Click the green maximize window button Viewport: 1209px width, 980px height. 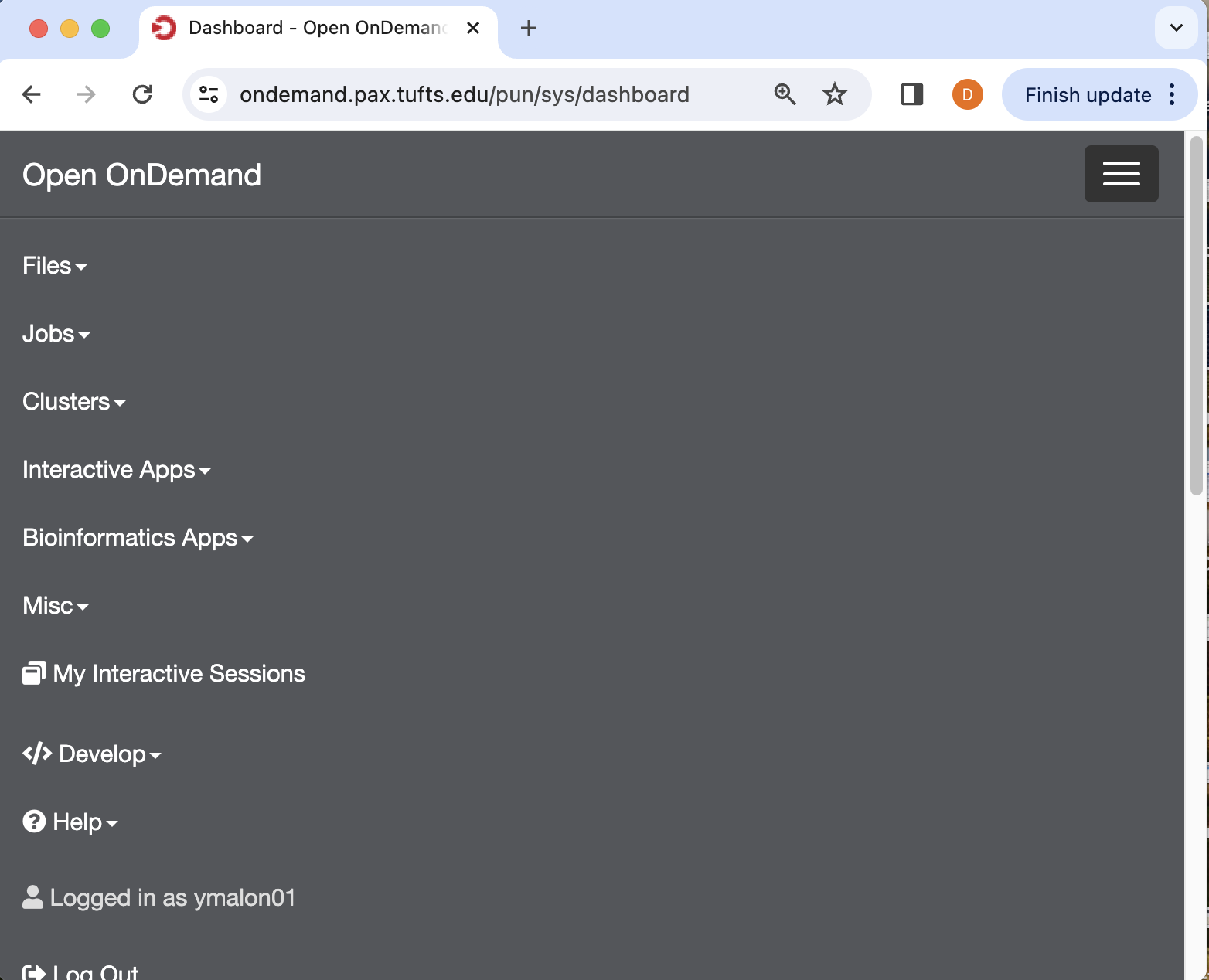coord(100,29)
